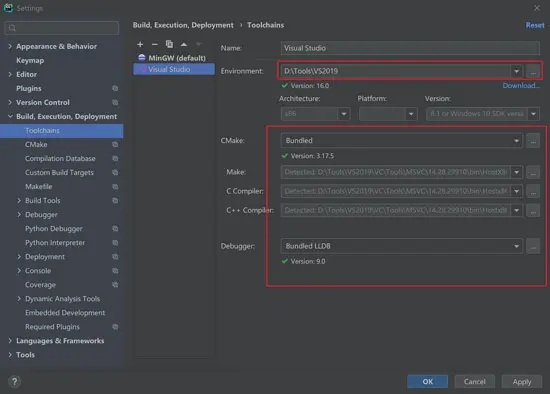Add a new toolchain with plus icon
This screenshot has width=550, height=394.
pyautogui.click(x=140, y=44)
